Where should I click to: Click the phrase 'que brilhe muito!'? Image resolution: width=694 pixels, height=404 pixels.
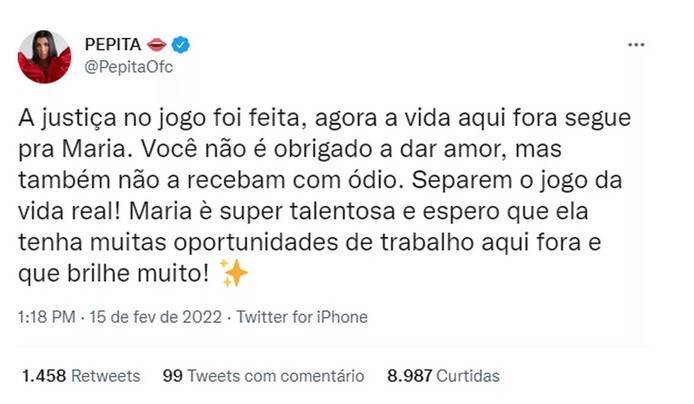point(113,273)
